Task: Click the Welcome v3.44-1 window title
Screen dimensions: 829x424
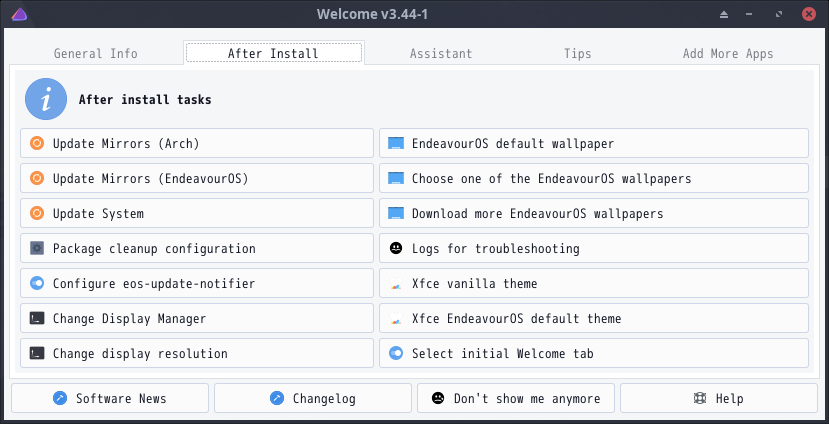Action: pos(372,14)
